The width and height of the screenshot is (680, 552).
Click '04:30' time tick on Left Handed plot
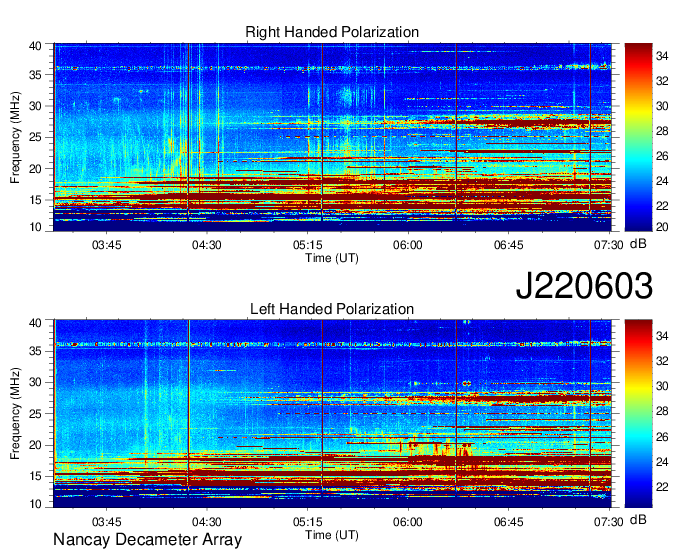(206, 522)
